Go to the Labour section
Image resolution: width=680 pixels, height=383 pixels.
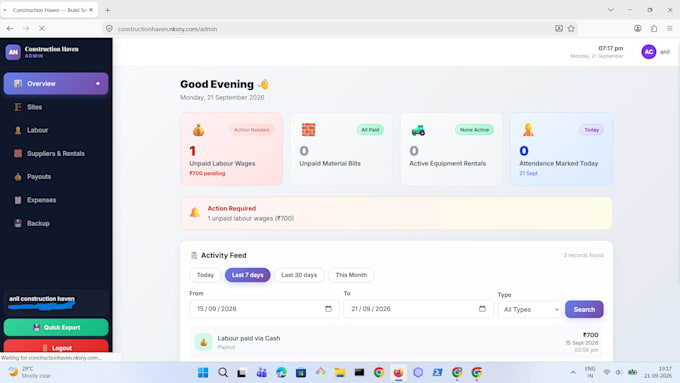(56, 130)
